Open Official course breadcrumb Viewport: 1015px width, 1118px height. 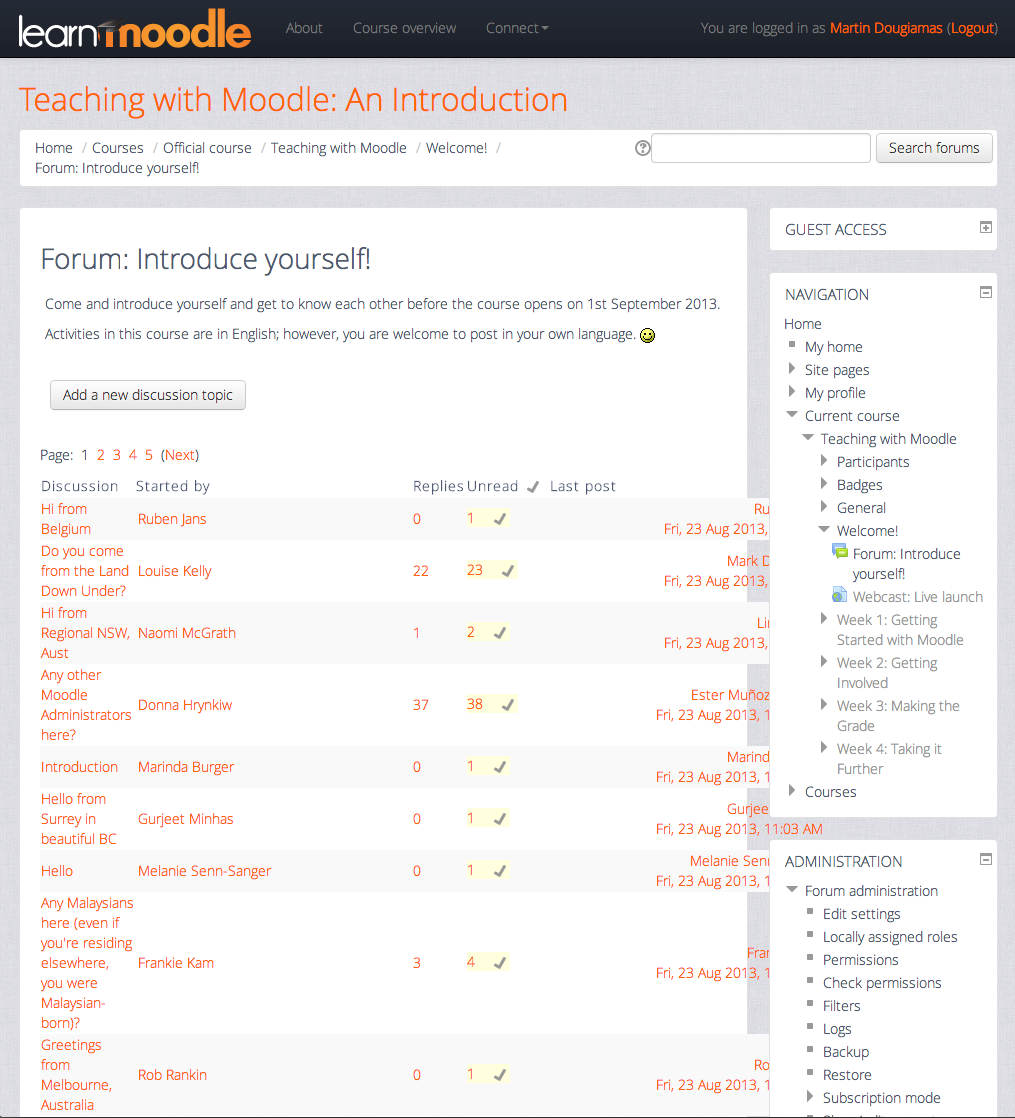coord(207,148)
